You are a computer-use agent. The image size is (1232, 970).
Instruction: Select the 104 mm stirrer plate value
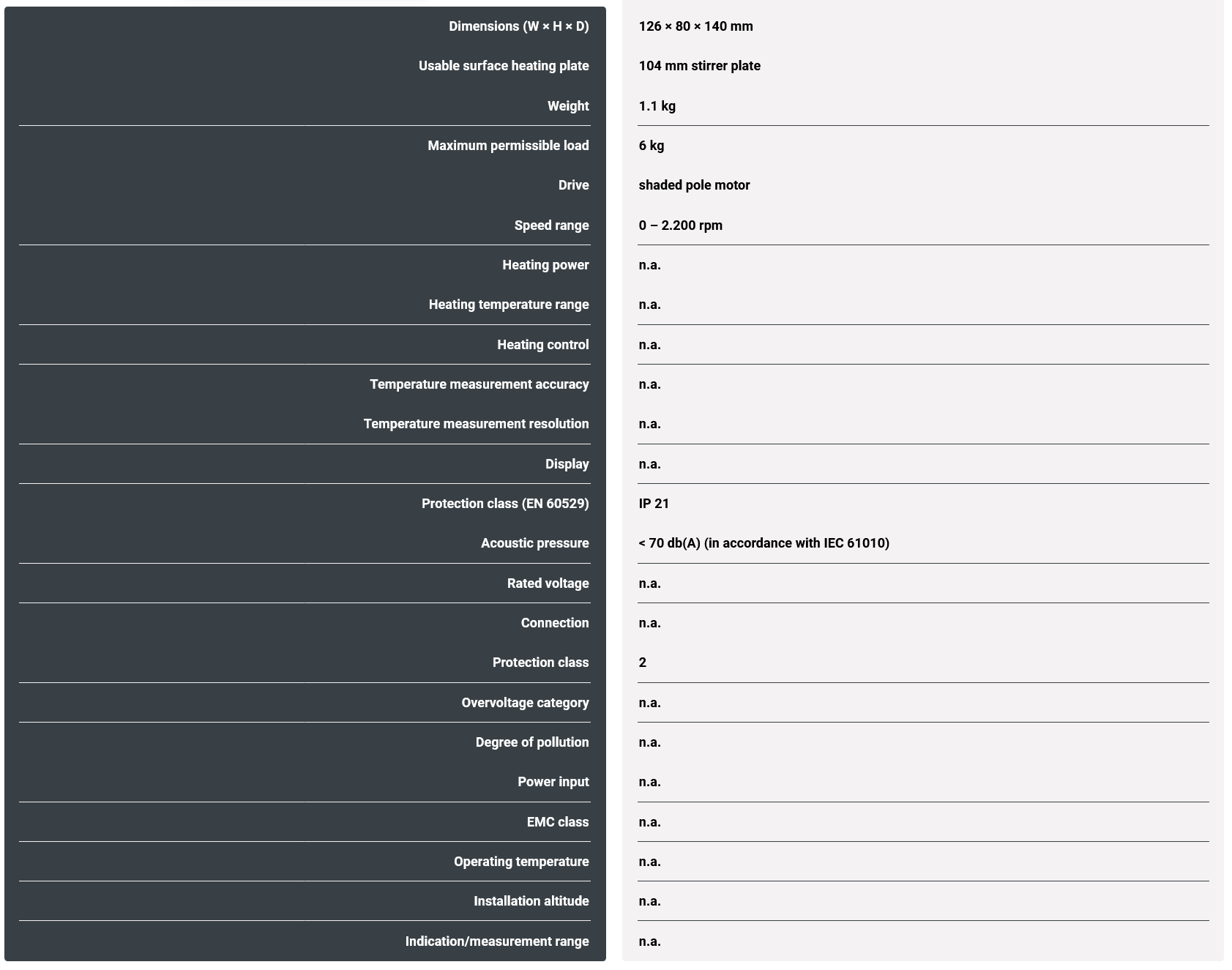pyautogui.click(x=699, y=66)
